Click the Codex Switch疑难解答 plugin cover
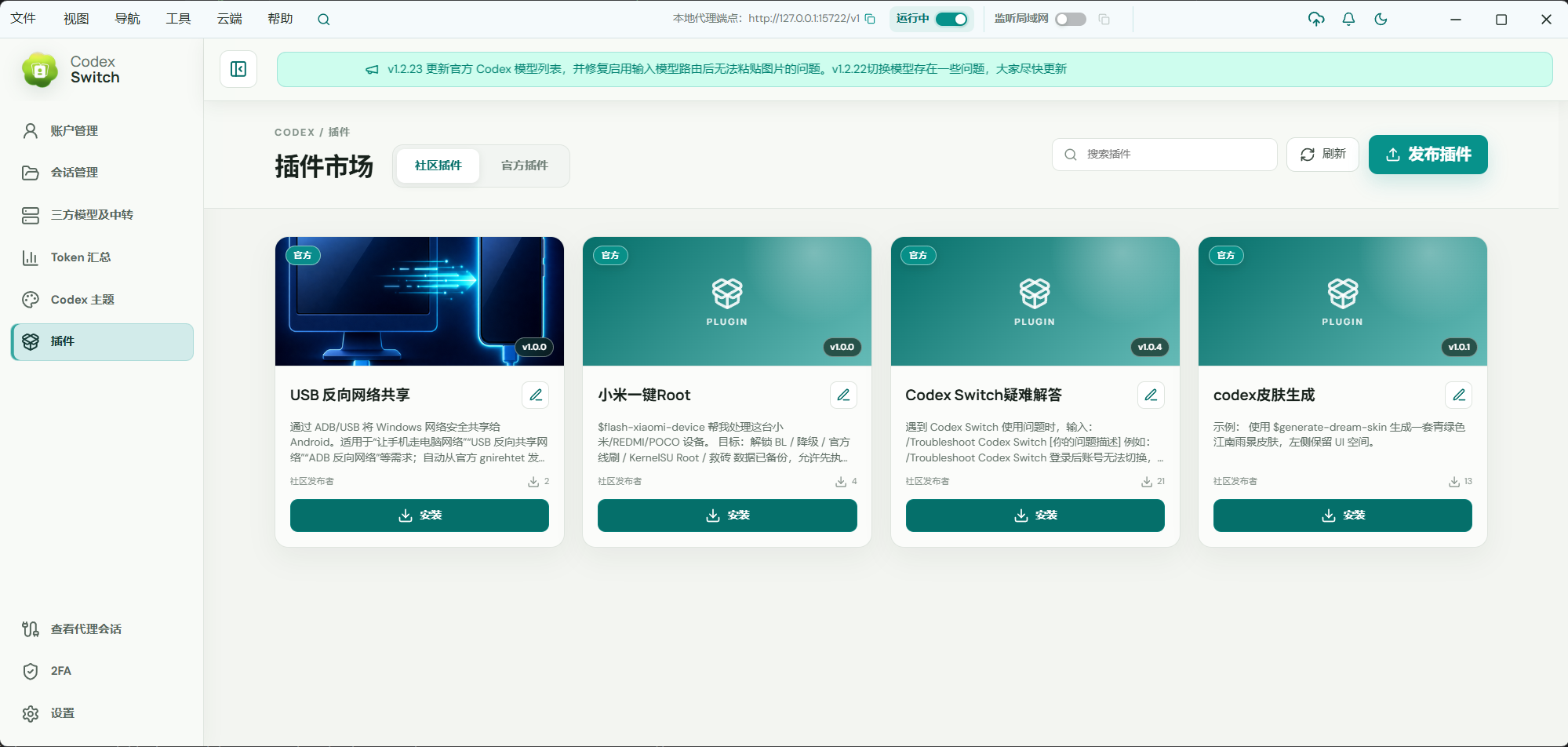 point(1035,301)
